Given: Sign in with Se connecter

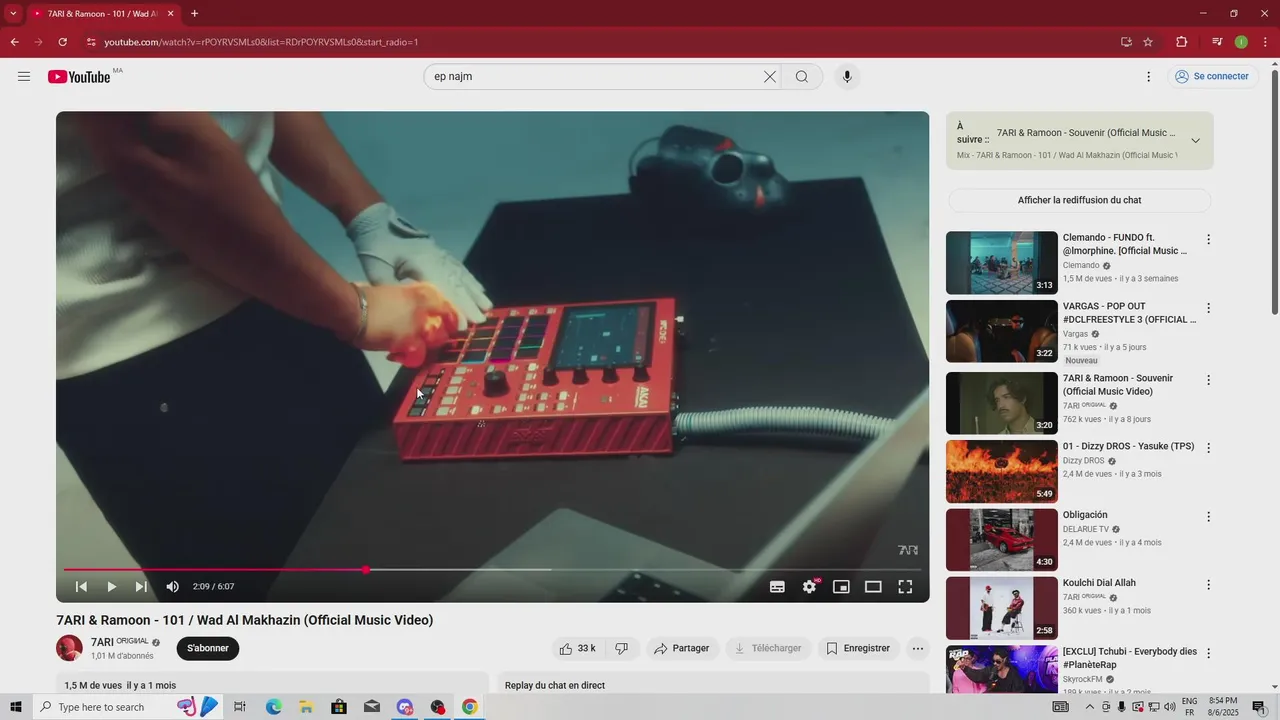Looking at the screenshot, I should [1212, 76].
